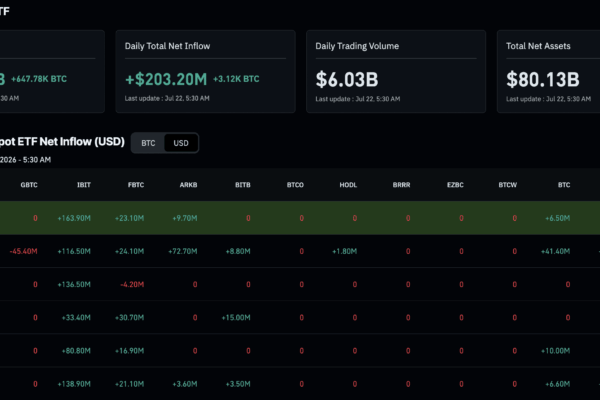Select the USD toggle option
Viewport: 600px width, 400px height.
pyautogui.click(x=181, y=143)
